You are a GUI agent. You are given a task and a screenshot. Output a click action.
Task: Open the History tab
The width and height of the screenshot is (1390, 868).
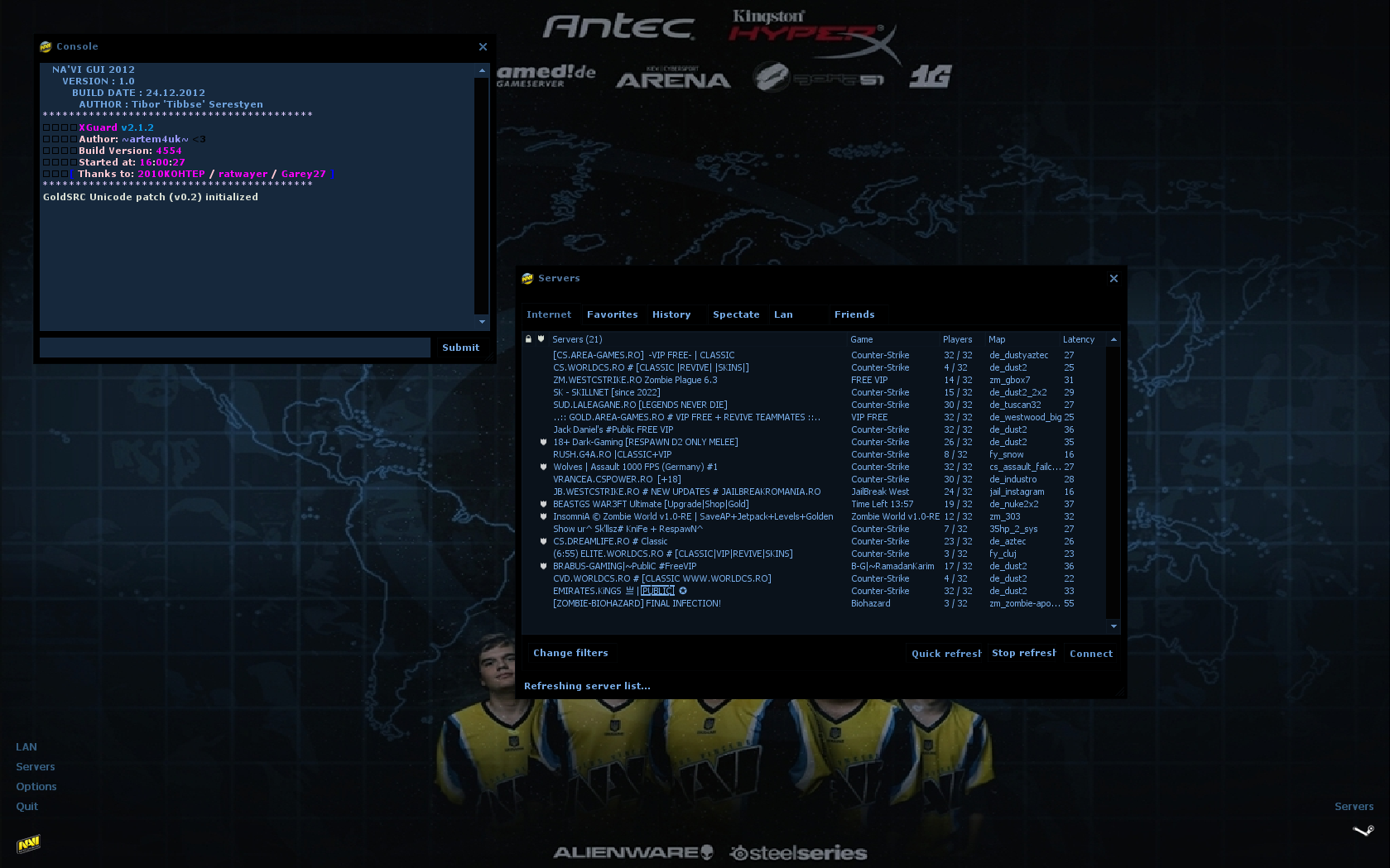point(671,314)
